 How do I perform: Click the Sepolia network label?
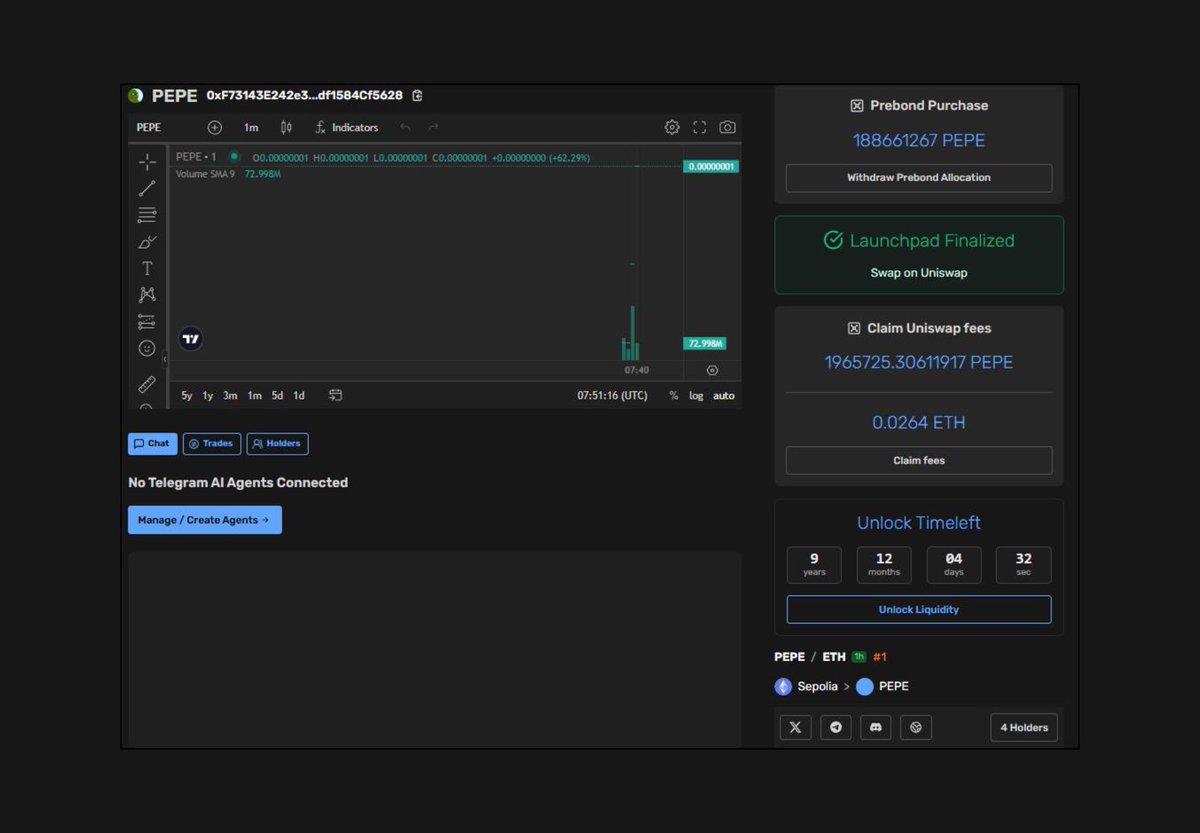[818, 687]
